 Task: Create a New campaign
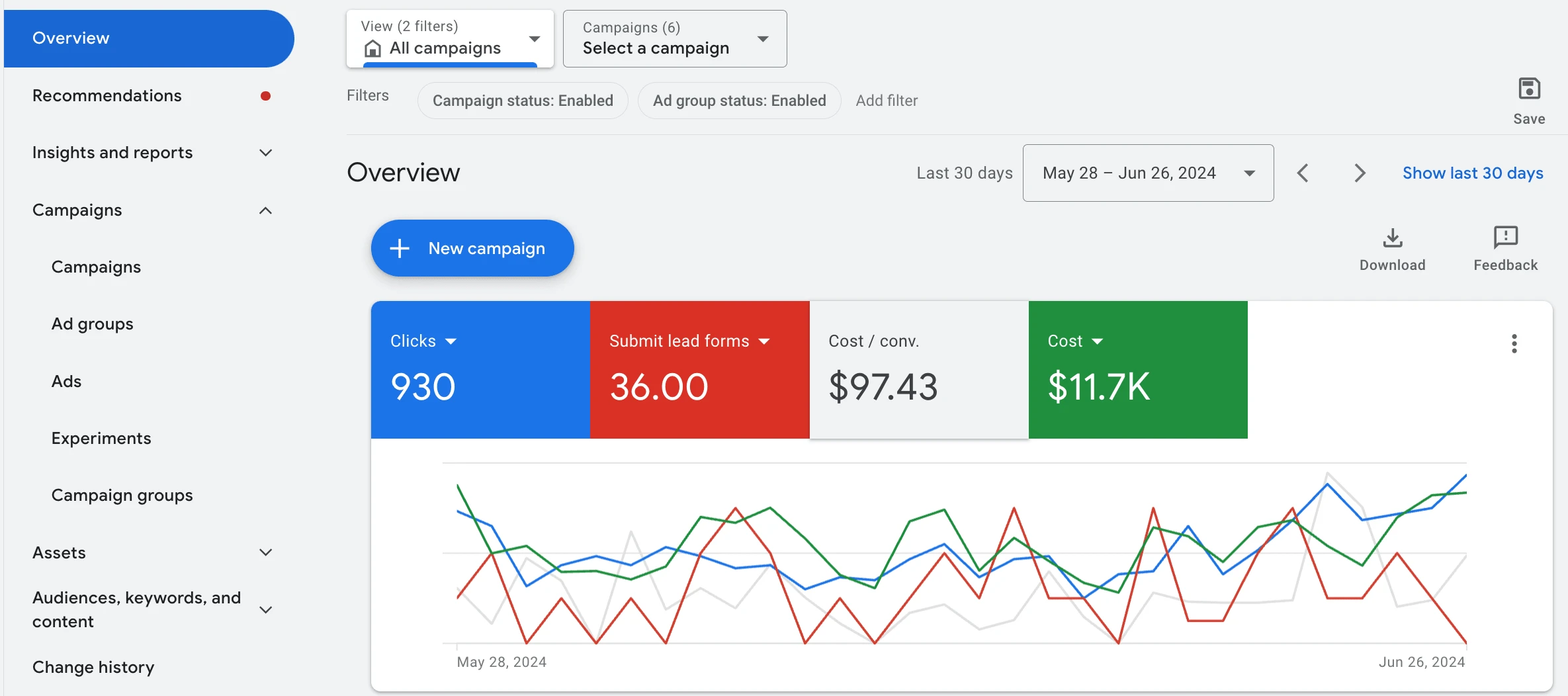click(x=472, y=248)
